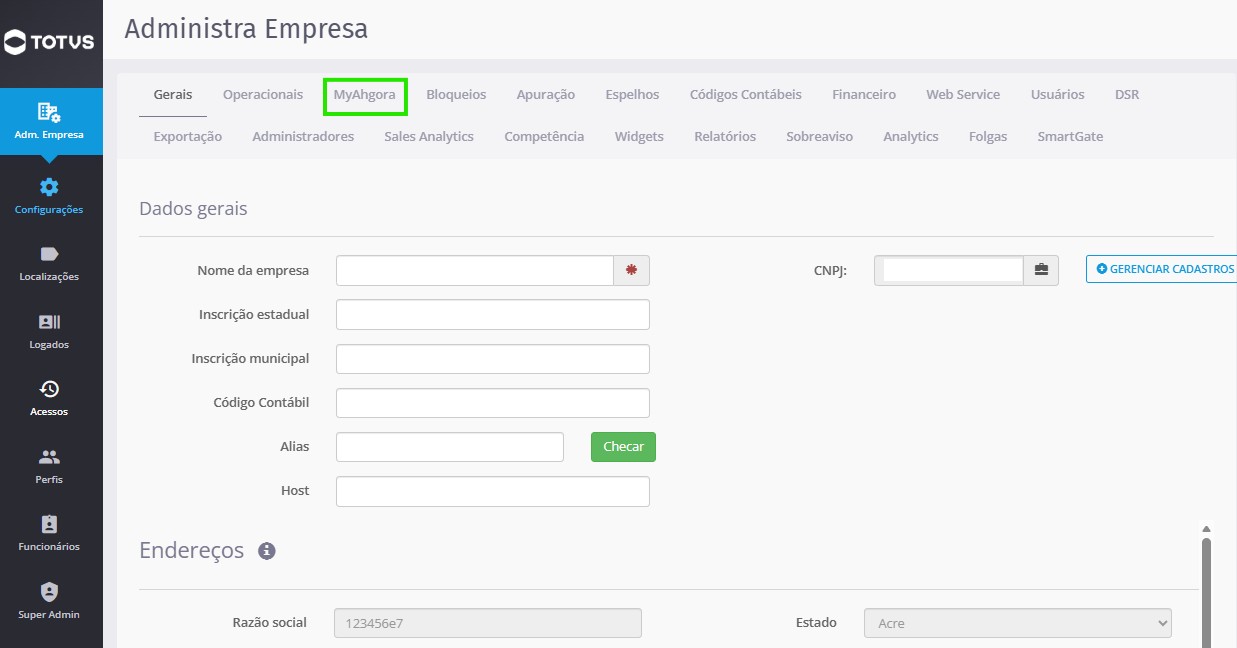The image size is (1237, 648).
Task: Expand the Estado dropdown showing Acre
Action: [1018, 623]
